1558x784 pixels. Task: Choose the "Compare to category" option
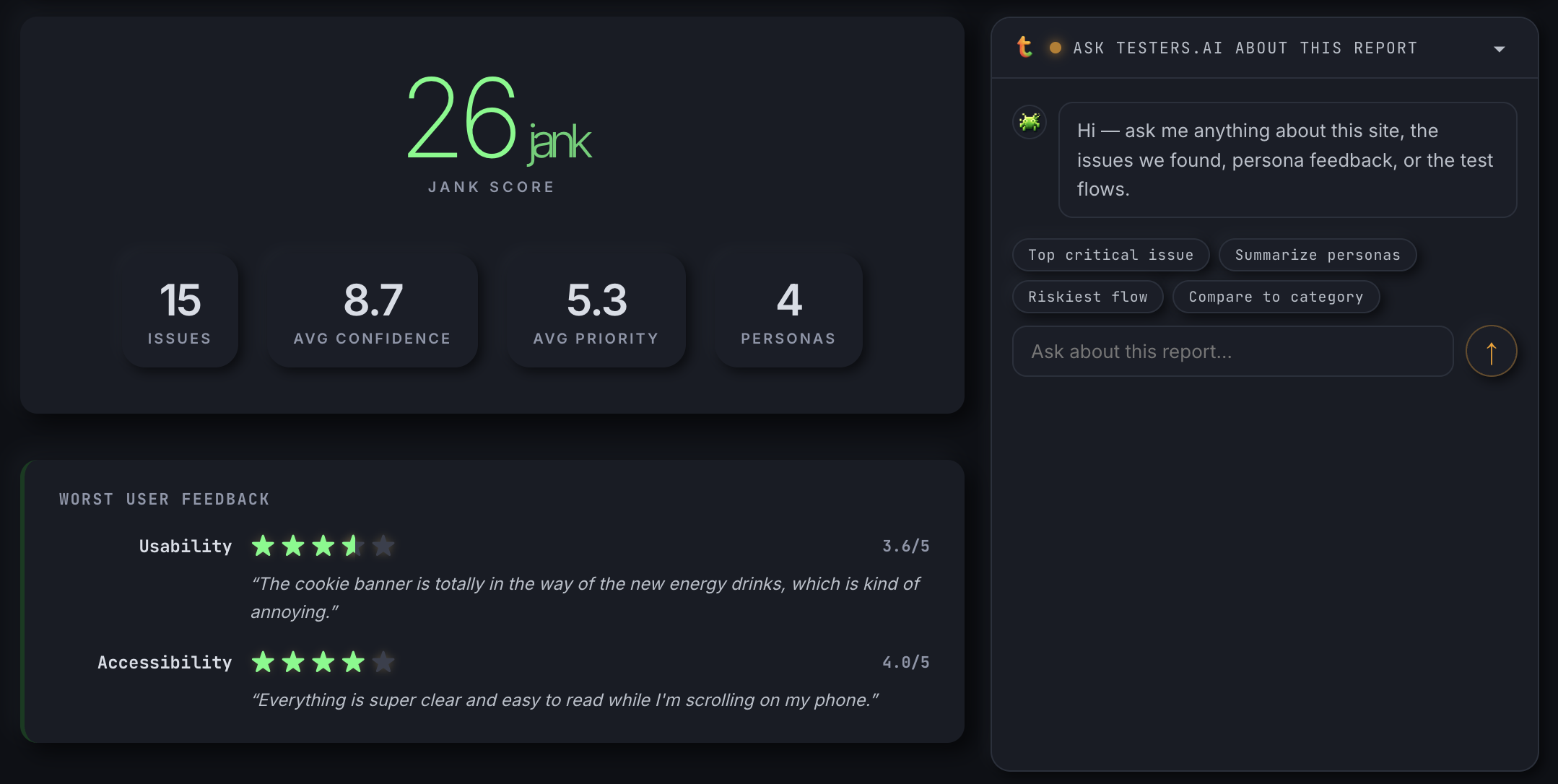click(x=1275, y=297)
